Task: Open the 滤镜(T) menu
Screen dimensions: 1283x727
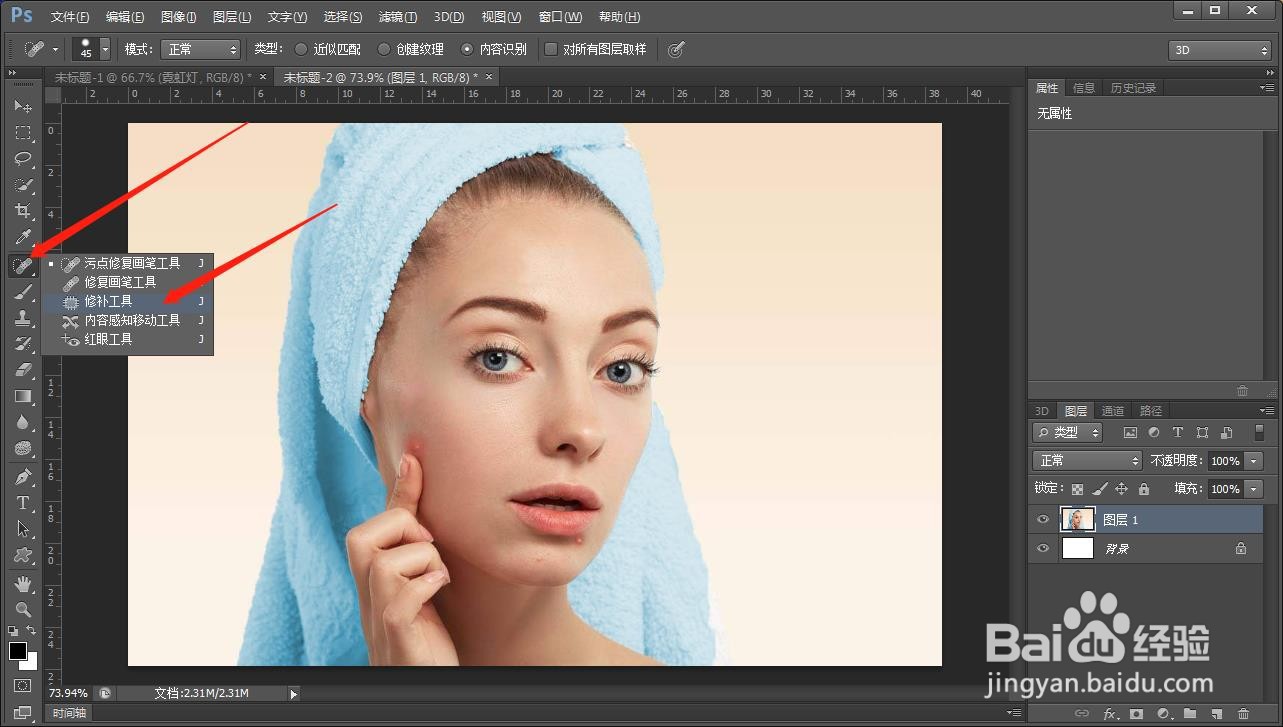Action: (398, 17)
